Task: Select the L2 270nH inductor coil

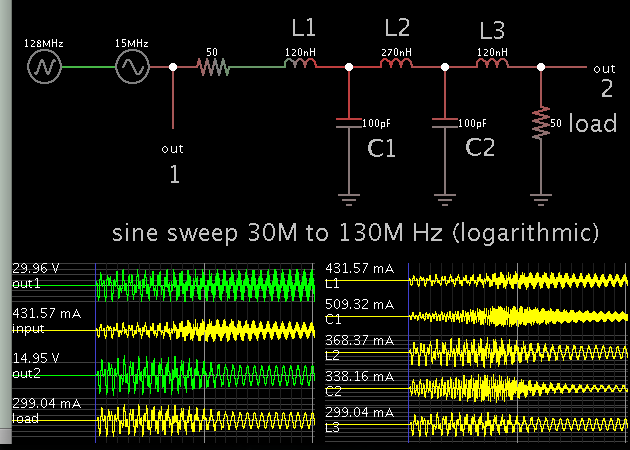Action: coord(397,63)
